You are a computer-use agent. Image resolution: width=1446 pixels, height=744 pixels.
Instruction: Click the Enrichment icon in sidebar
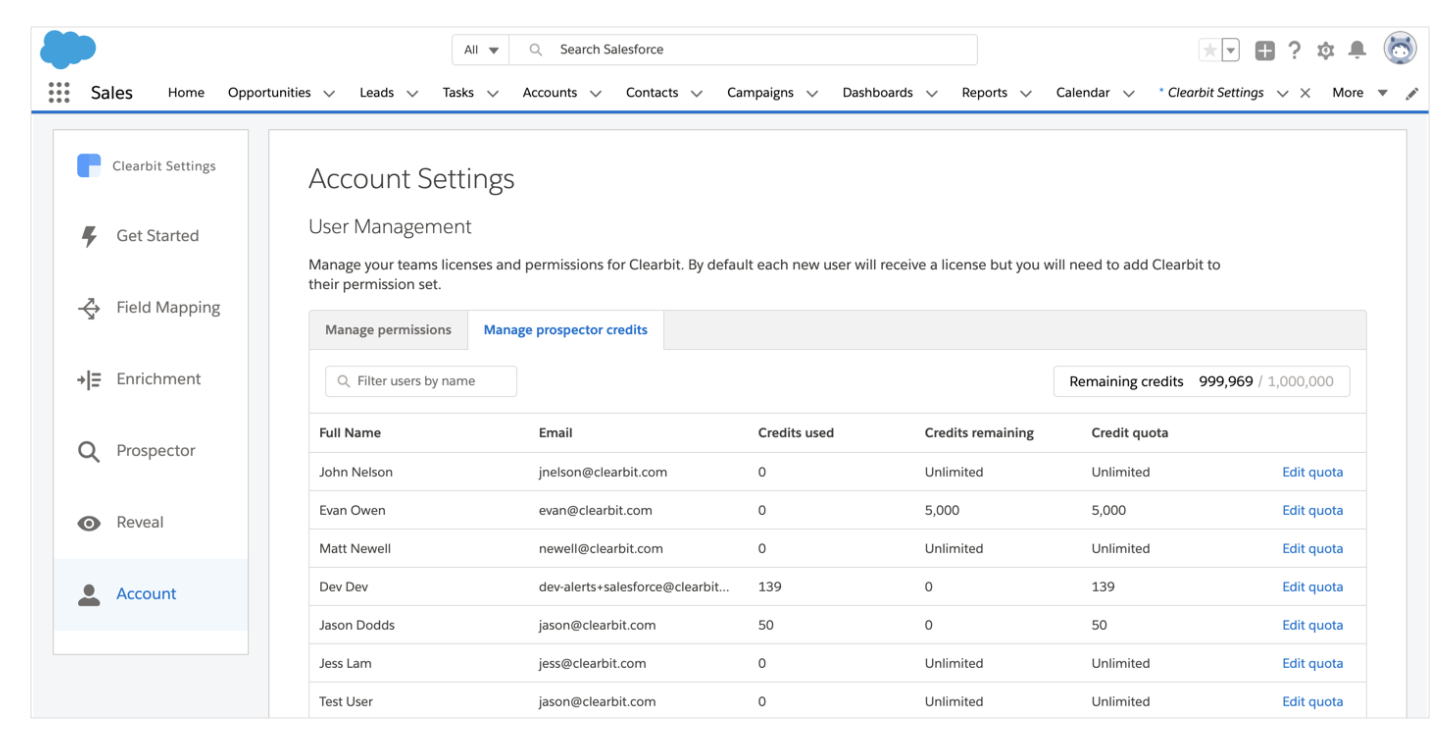pyautogui.click(x=89, y=380)
